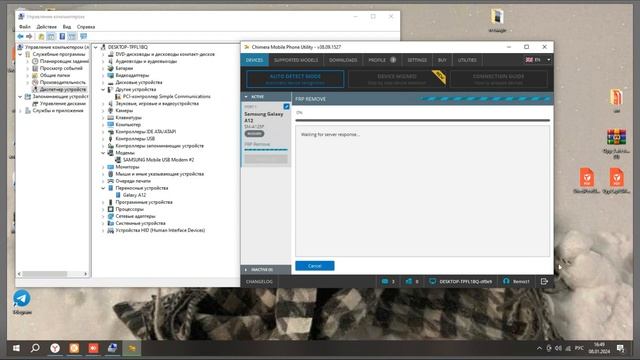Collapse the Модемы device category
Screen dimensions: 640x360
point(103,153)
